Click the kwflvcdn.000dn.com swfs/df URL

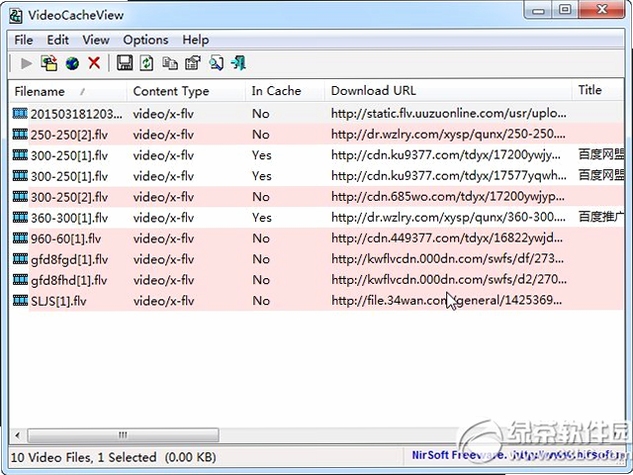coord(447,259)
